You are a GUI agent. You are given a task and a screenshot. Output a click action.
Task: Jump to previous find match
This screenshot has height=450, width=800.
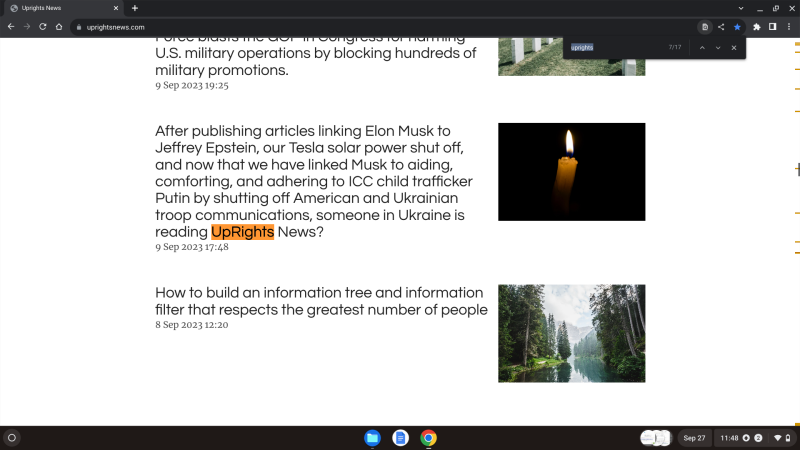coord(702,47)
